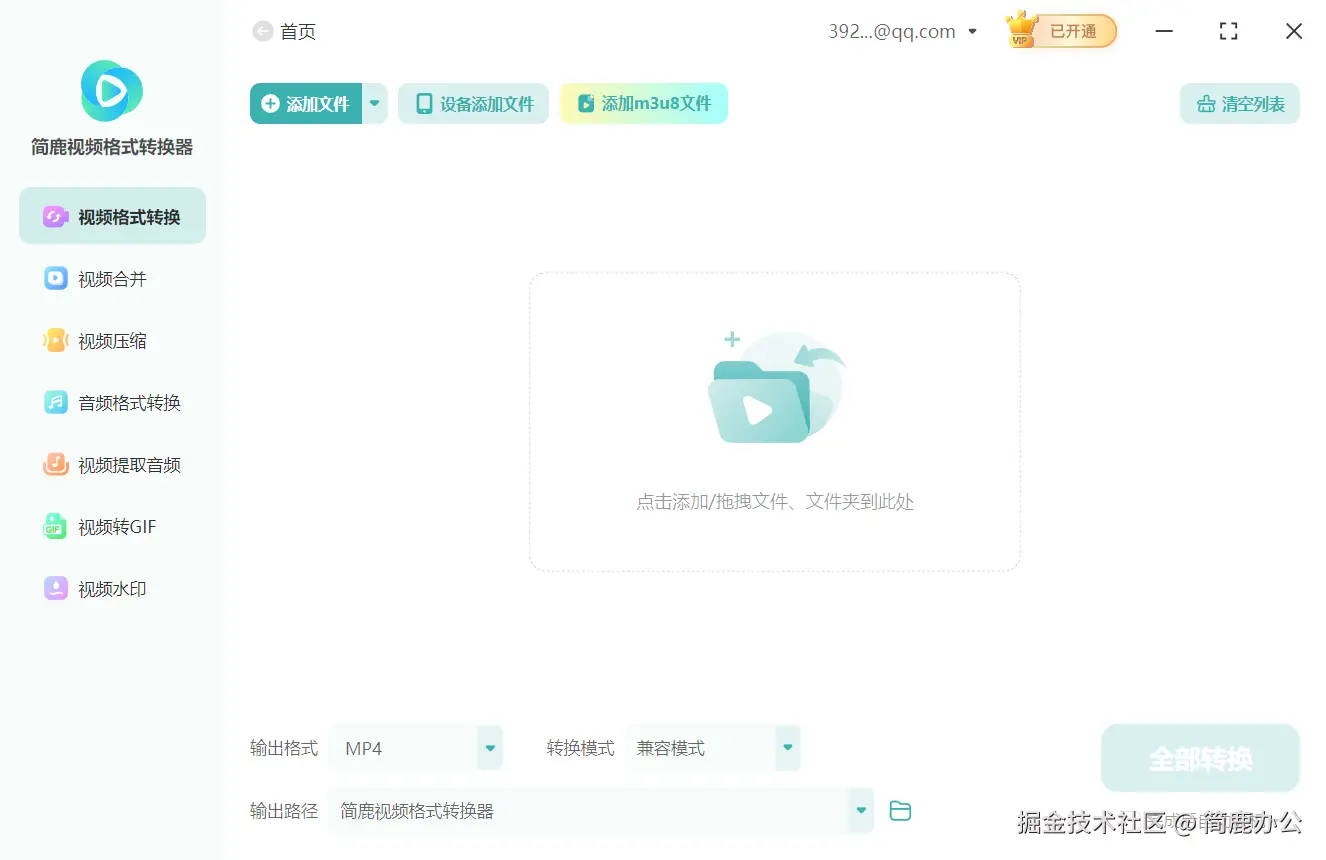Switch to 视频转GIF converter
Image resolution: width=1326 pixels, height=860 pixels.
(110, 527)
